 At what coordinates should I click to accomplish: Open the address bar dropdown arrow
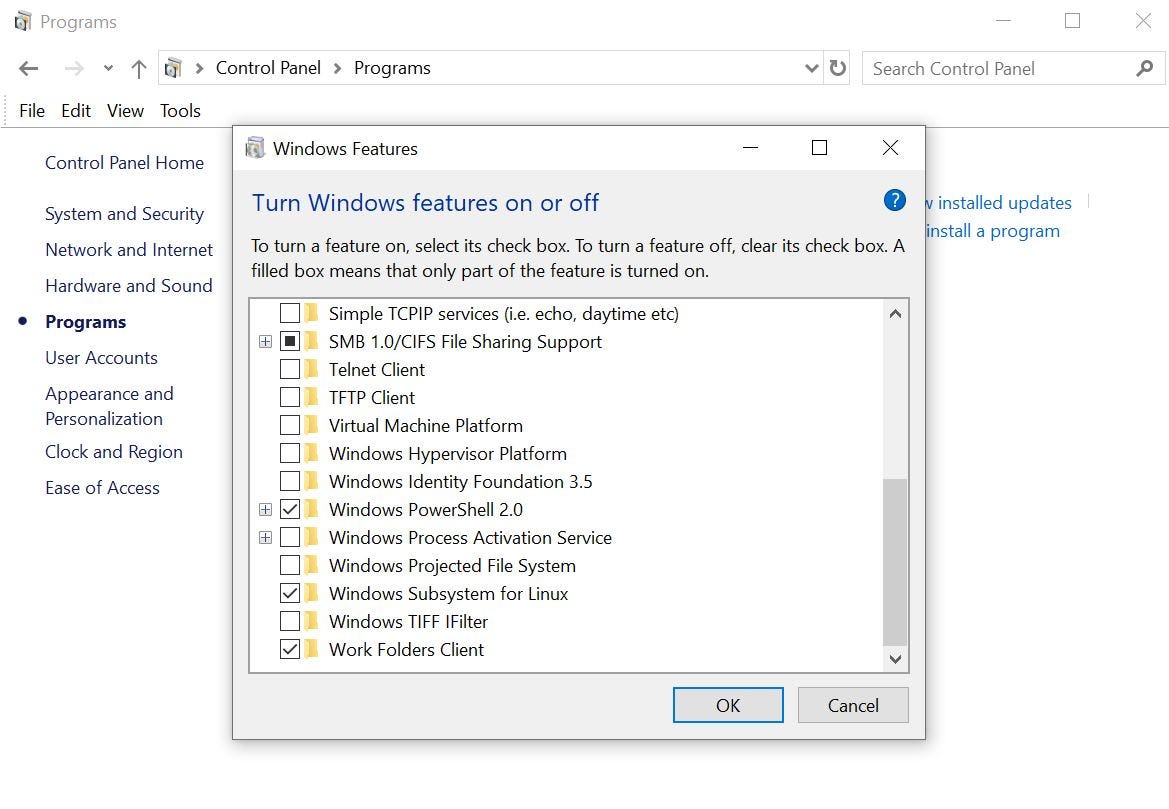(x=812, y=68)
